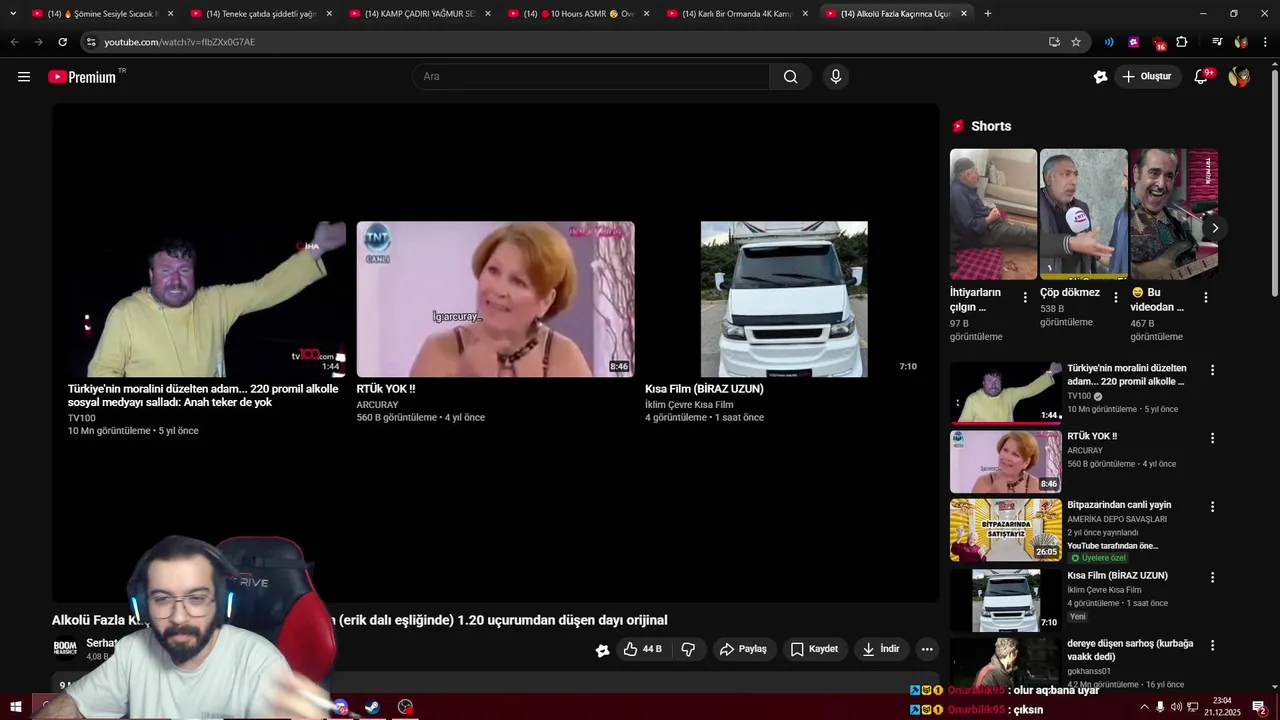Image resolution: width=1280 pixels, height=720 pixels.
Task: Play end-screen video RTÜK YOK !! thumbnail
Action: tap(495, 299)
